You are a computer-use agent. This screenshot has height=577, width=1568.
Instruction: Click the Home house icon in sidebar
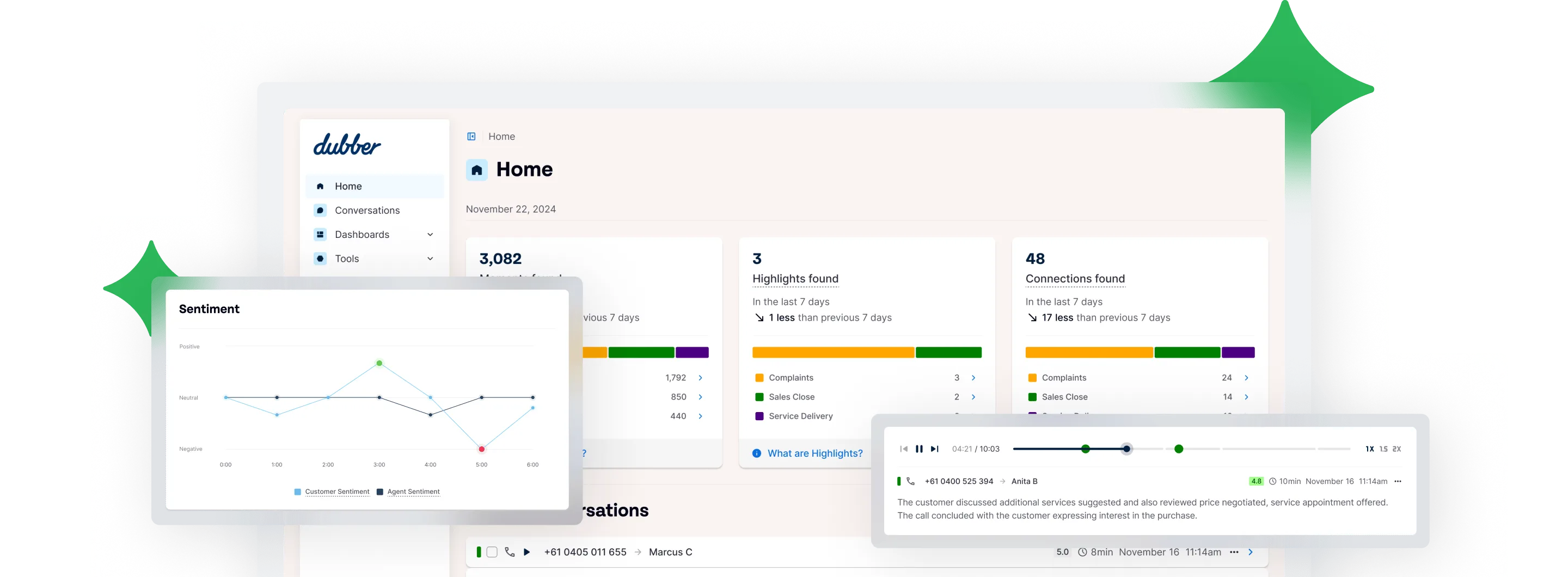(320, 186)
